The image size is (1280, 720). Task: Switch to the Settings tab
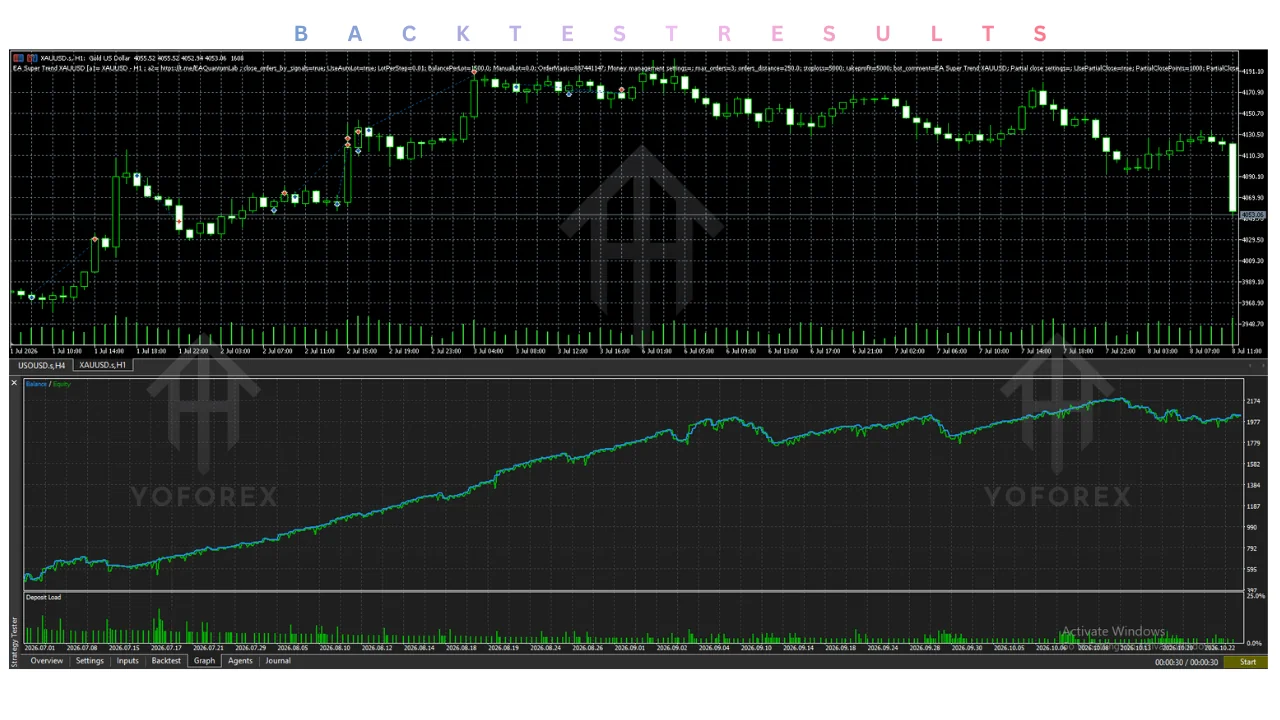click(x=90, y=661)
